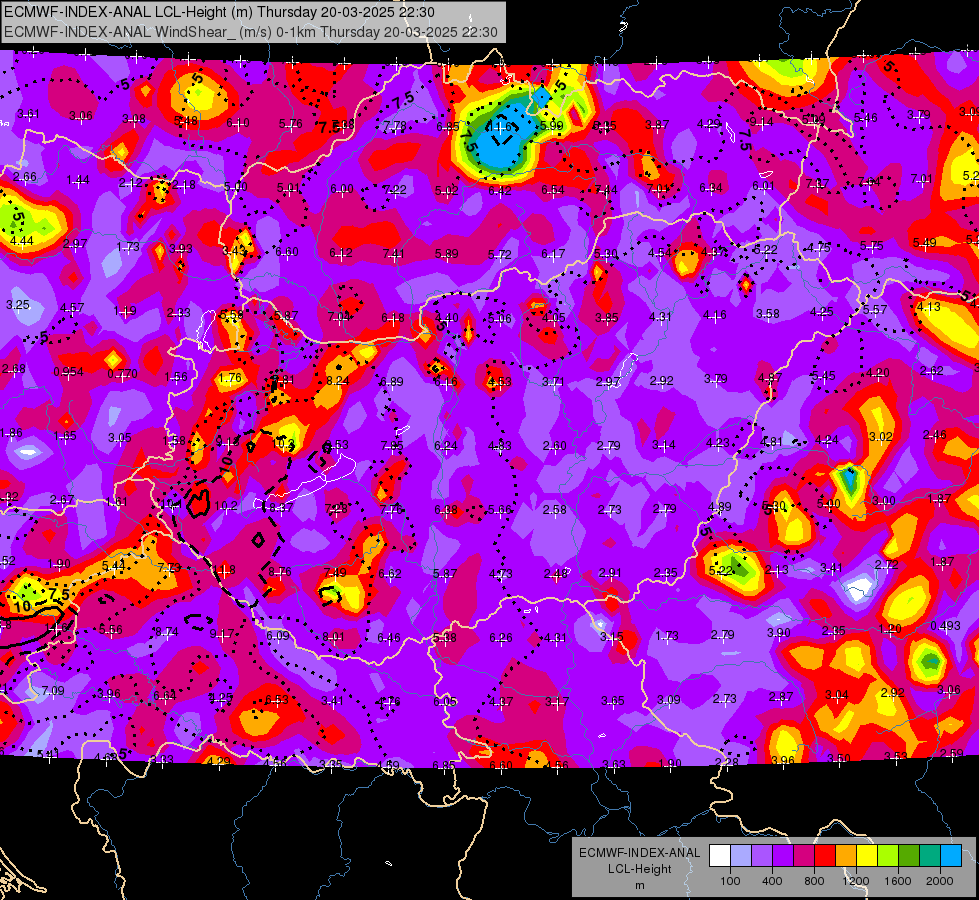Click the wind shear value 6.12
This screenshot has width=979, height=900.
pos(341,253)
